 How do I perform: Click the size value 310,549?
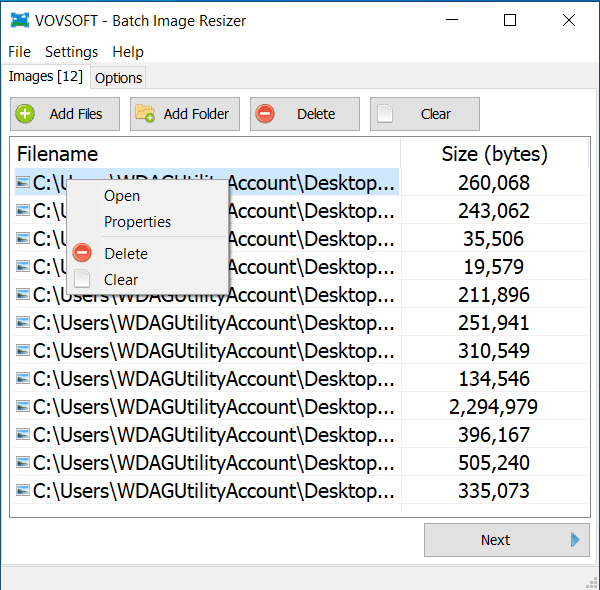[x=494, y=351]
